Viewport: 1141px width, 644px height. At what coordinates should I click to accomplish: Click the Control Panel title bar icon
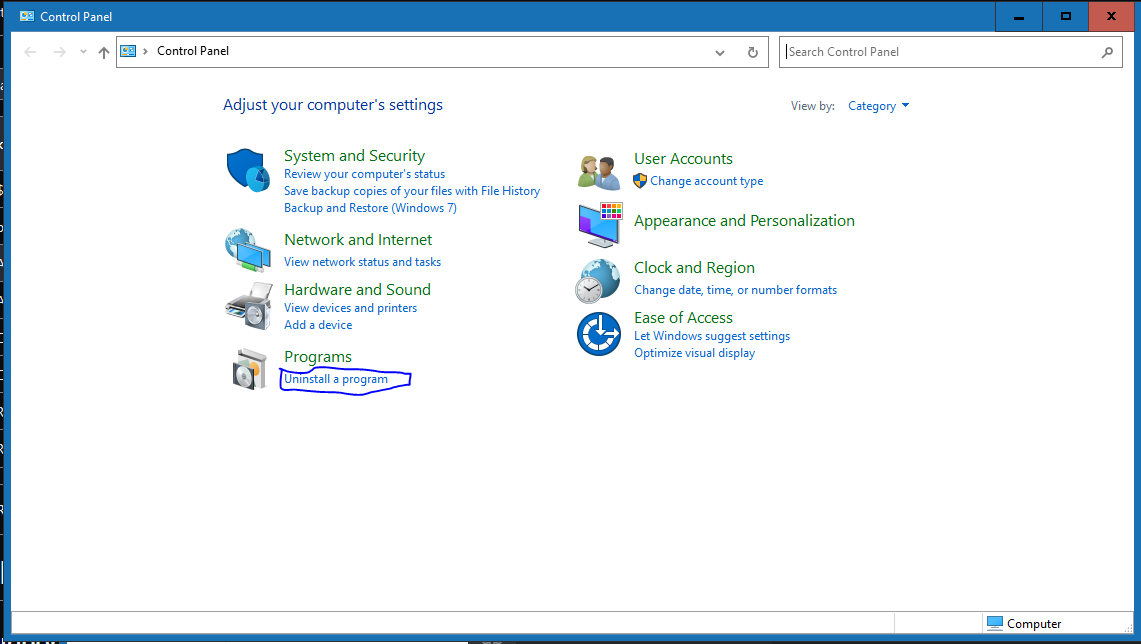click(x=27, y=16)
